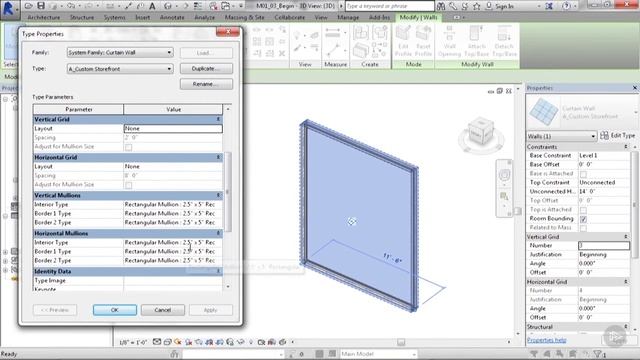Select the Text tool icon in quick access toolbar

click(x=152, y=6)
